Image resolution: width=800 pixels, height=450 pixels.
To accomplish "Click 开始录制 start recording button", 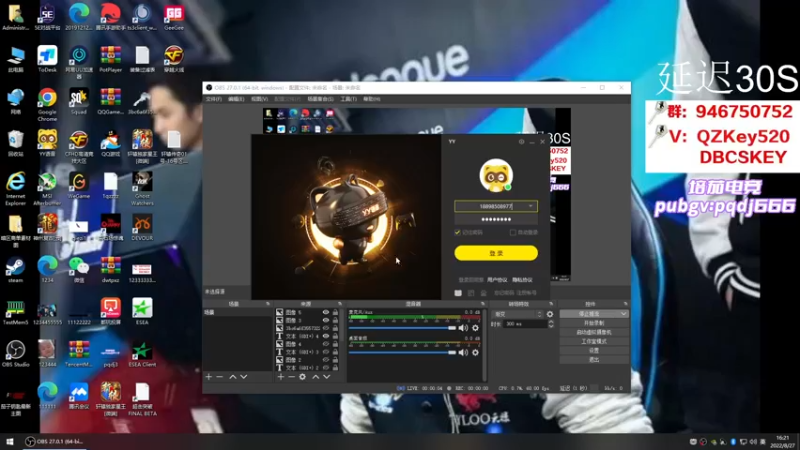I will pyautogui.click(x=594, y=323).
